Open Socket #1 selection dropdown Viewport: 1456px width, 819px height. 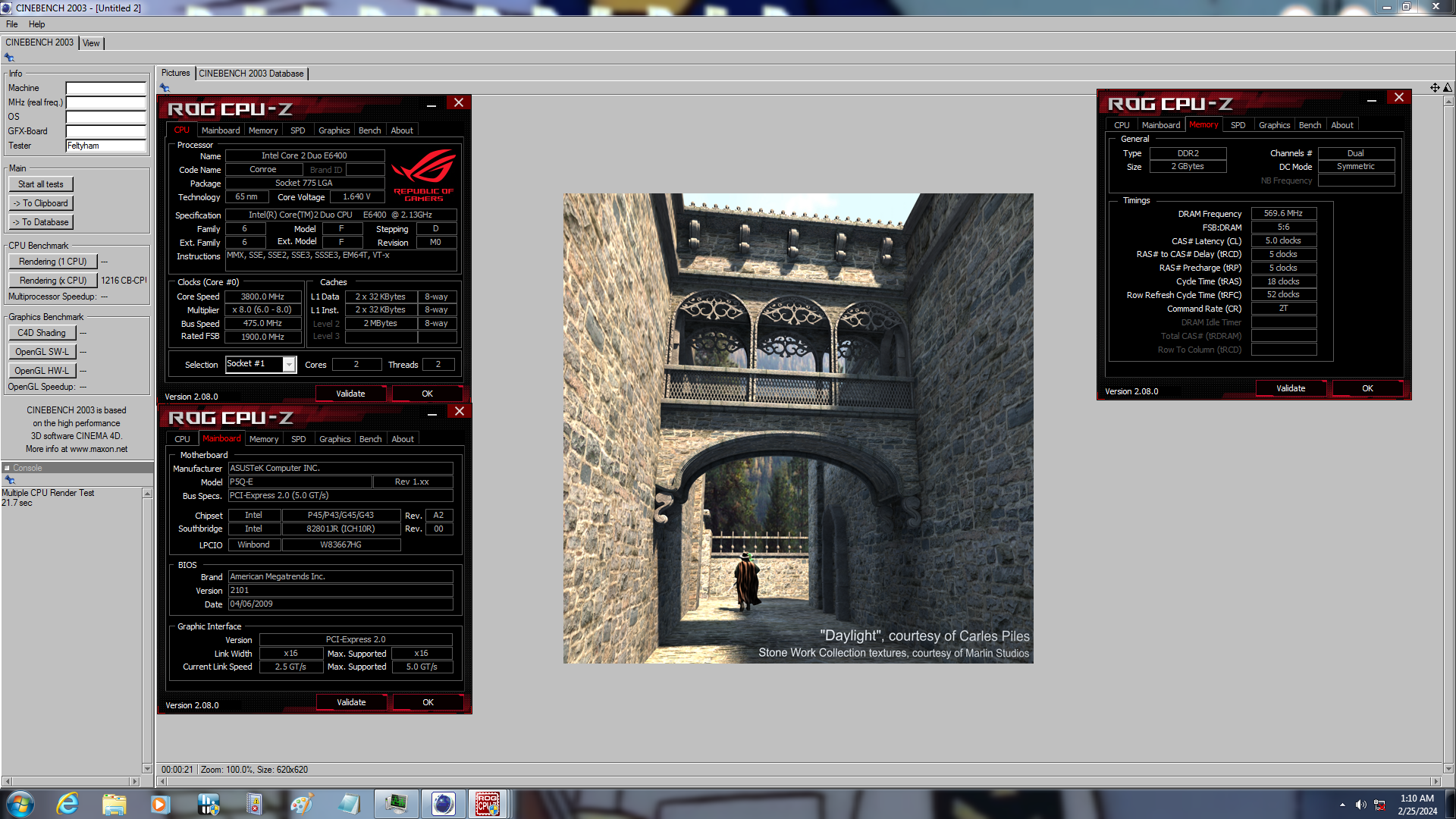pos(289,365)
